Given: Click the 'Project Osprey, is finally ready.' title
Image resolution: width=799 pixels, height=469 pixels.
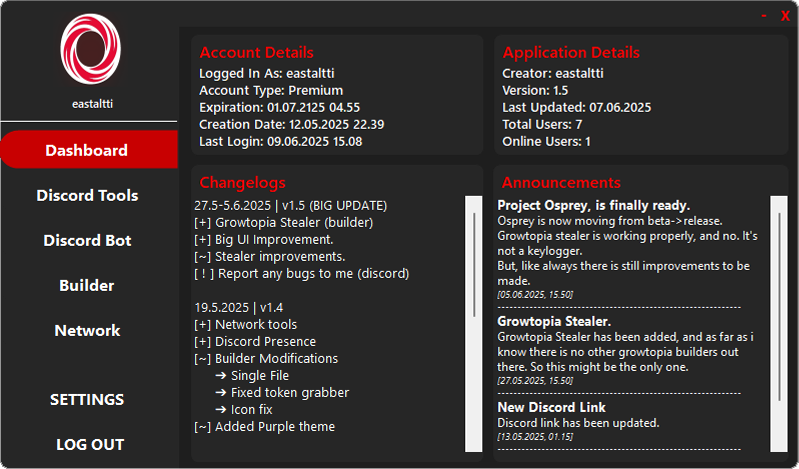Looking at the screenshot, I should pyautogui.click(x=594, y=205).
